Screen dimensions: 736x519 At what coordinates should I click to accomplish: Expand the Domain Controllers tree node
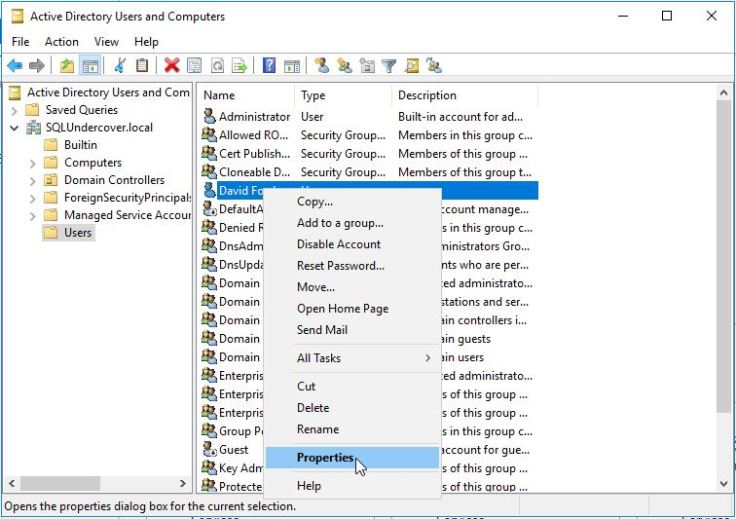(x=32, y=181)
